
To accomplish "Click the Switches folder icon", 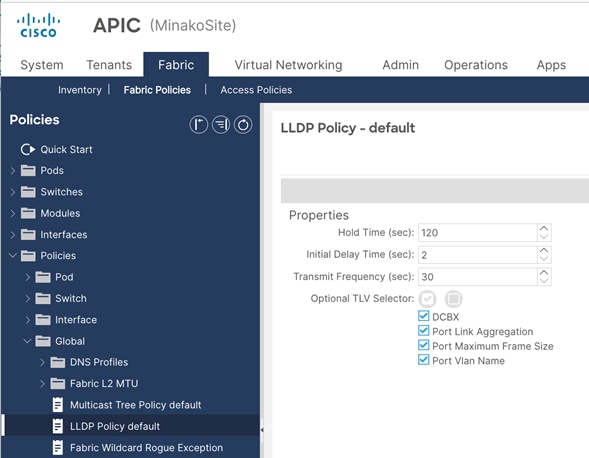I will point(28,192).
